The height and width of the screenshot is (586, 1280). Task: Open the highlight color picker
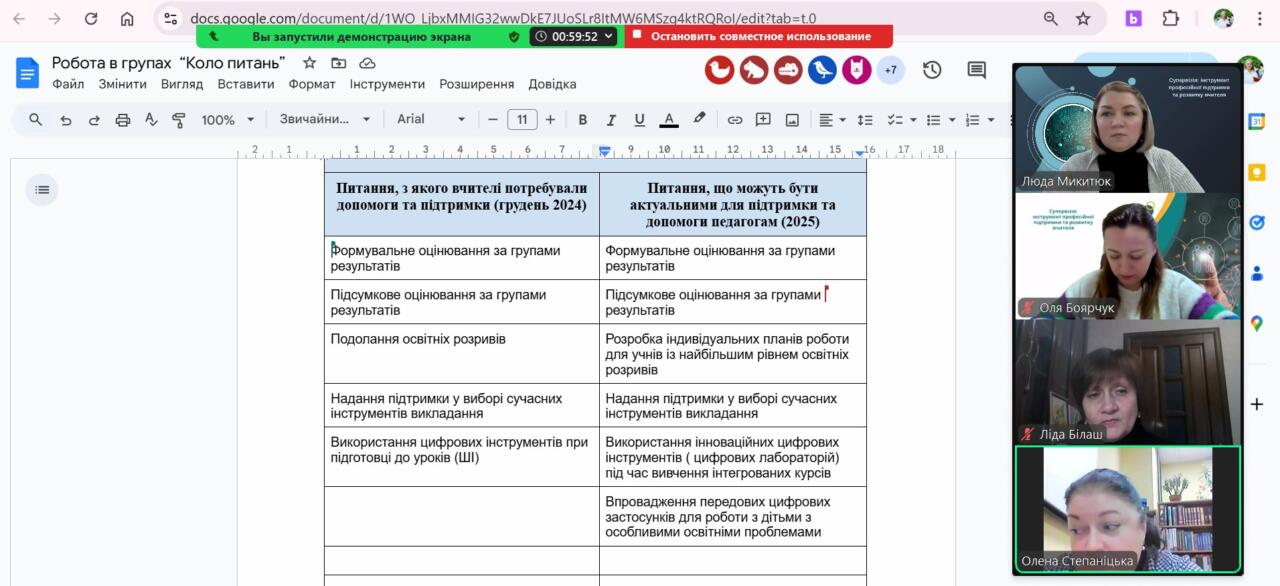tap(699, 120)
